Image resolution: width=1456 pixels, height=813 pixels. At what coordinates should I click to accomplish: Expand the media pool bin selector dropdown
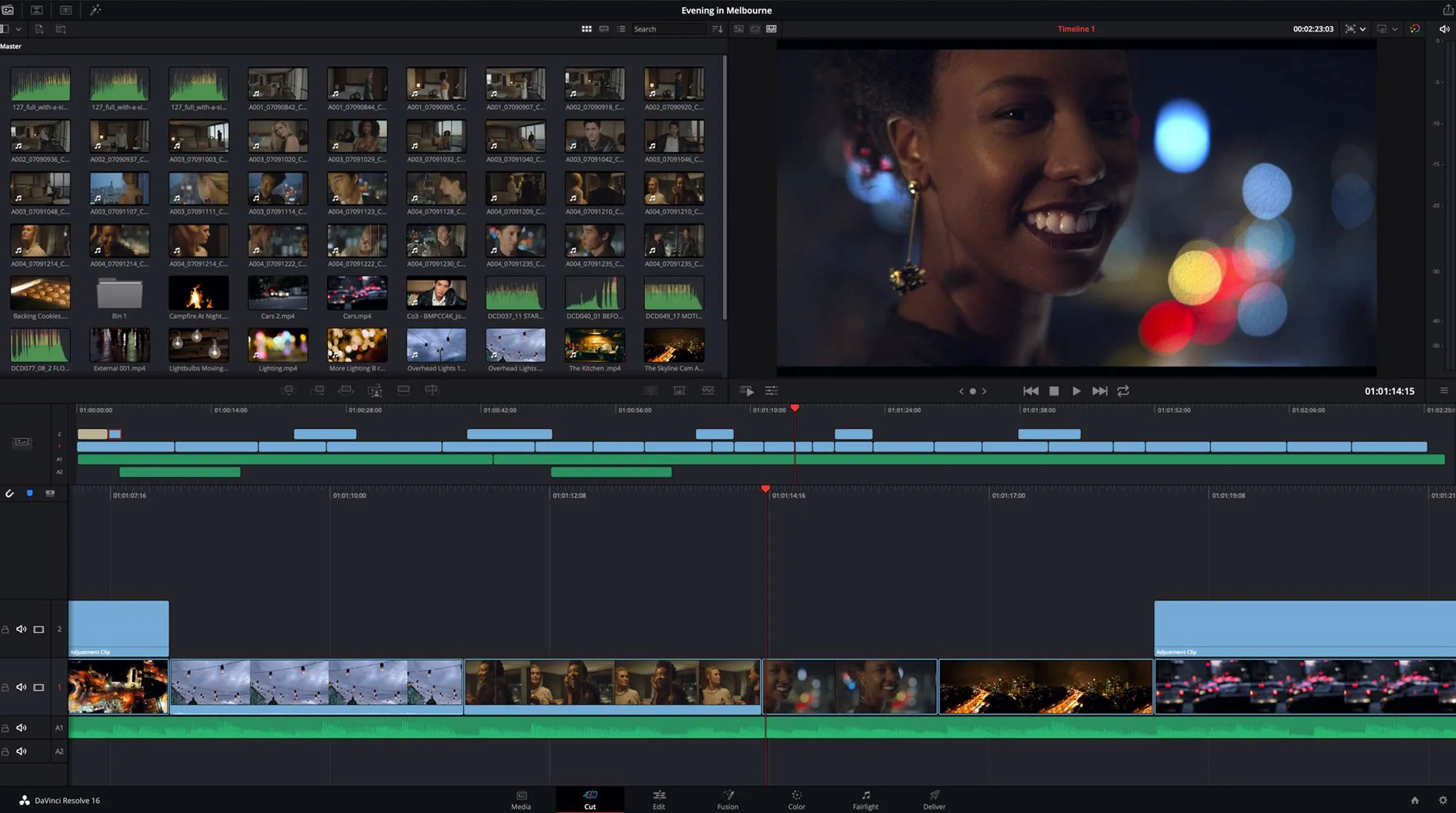click(18, 29)
